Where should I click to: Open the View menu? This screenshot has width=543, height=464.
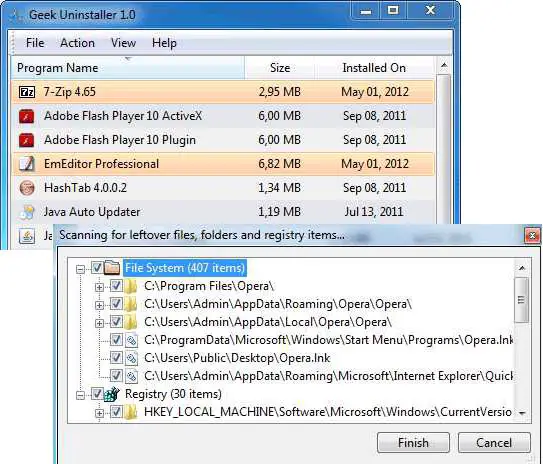(123, 43)
